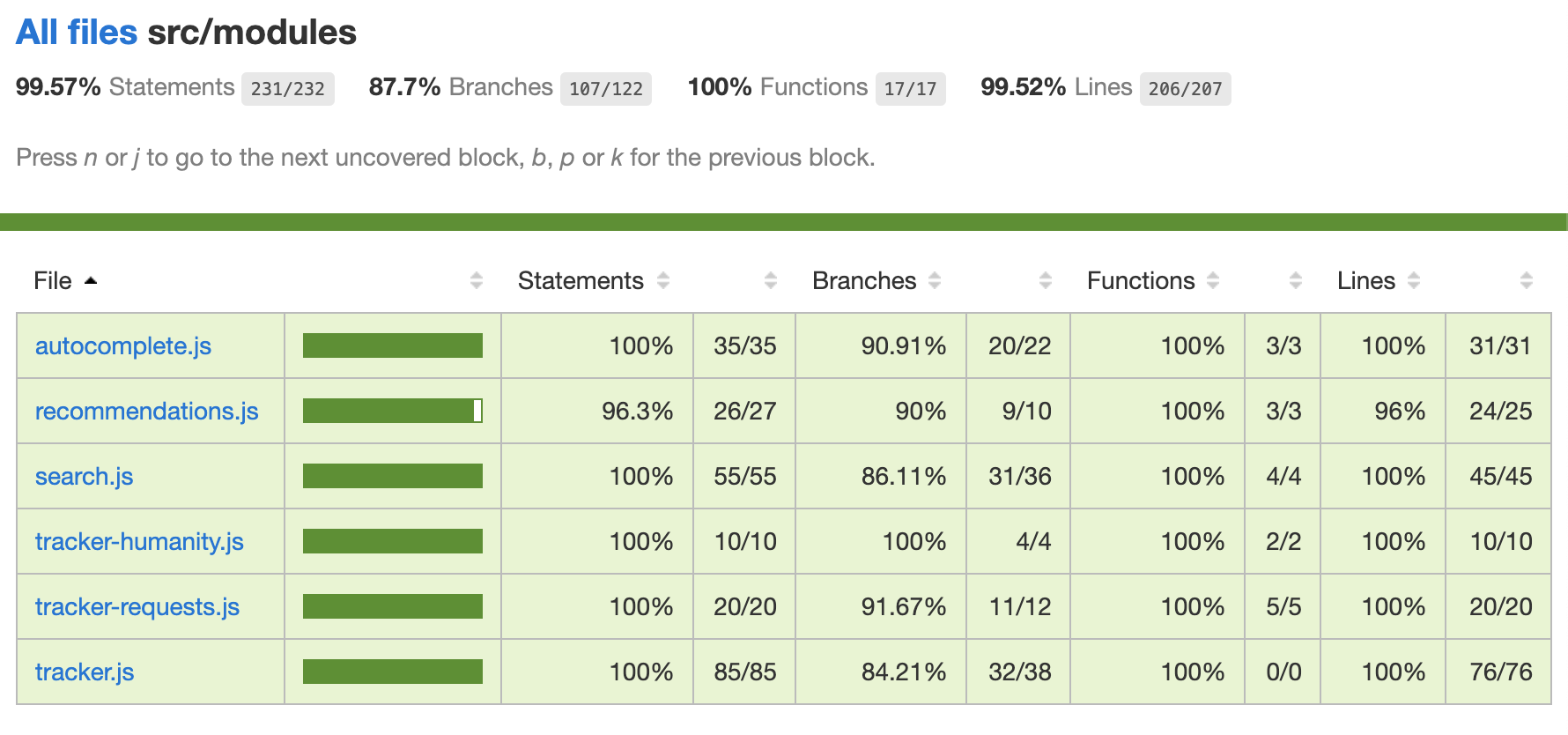Select the tracker-requests.js coverage bar
The width and height of the screenshot is (1568, 735).
[x=393, y=606]
